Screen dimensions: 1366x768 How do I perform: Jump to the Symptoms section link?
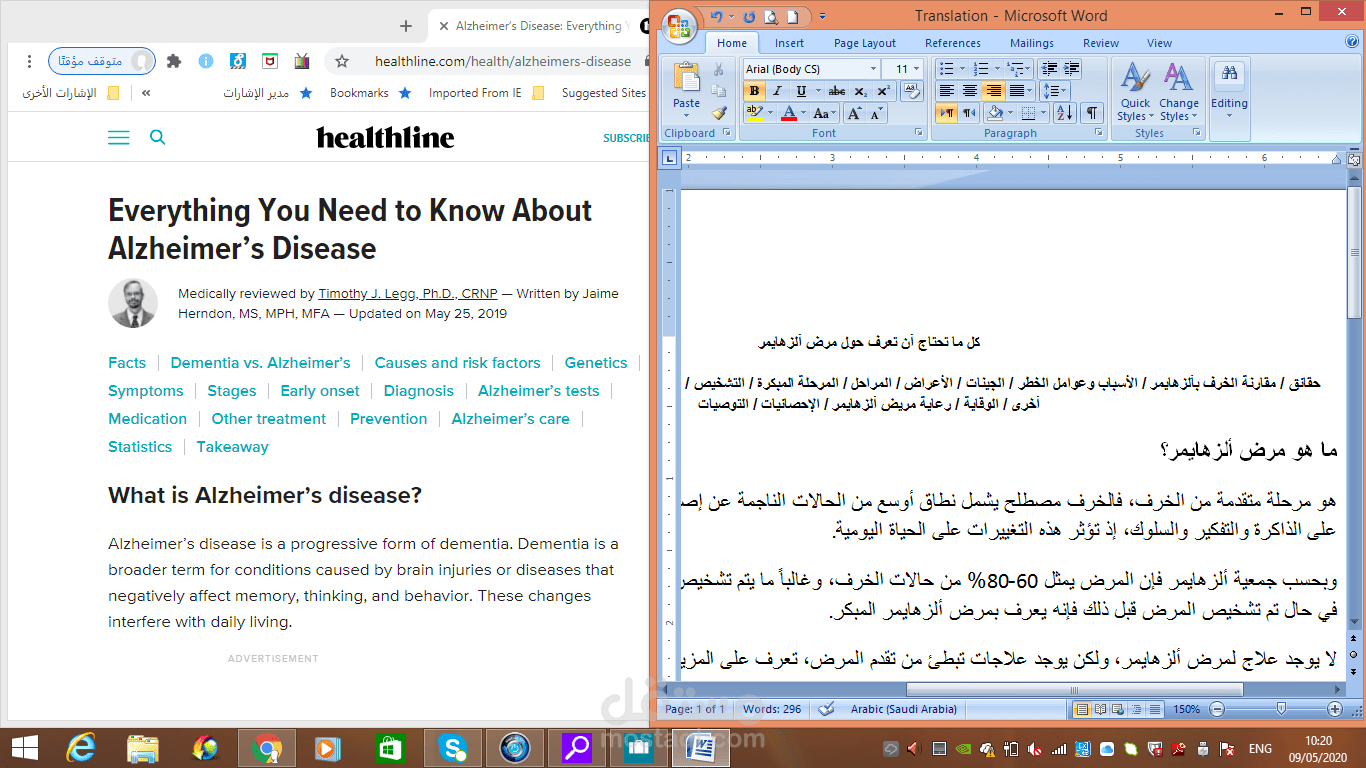146,391
